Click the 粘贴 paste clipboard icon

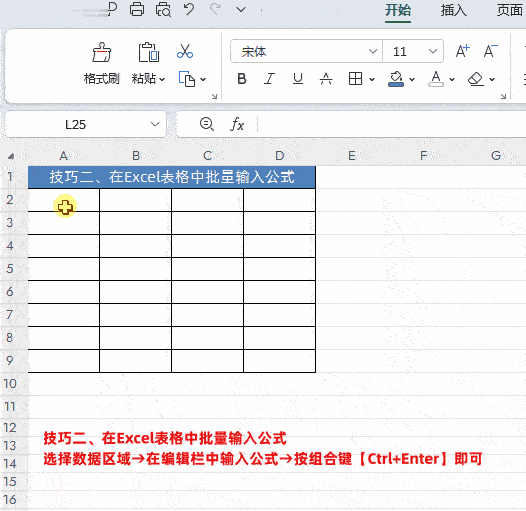point(149,52)
